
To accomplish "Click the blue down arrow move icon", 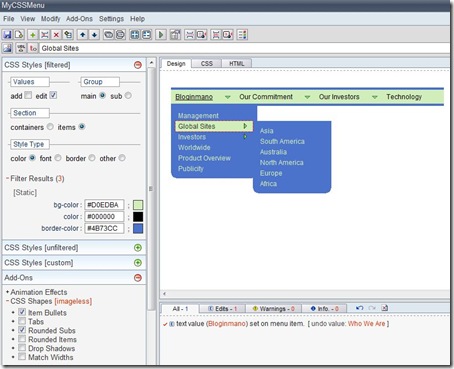I will (x=95, y=35).
